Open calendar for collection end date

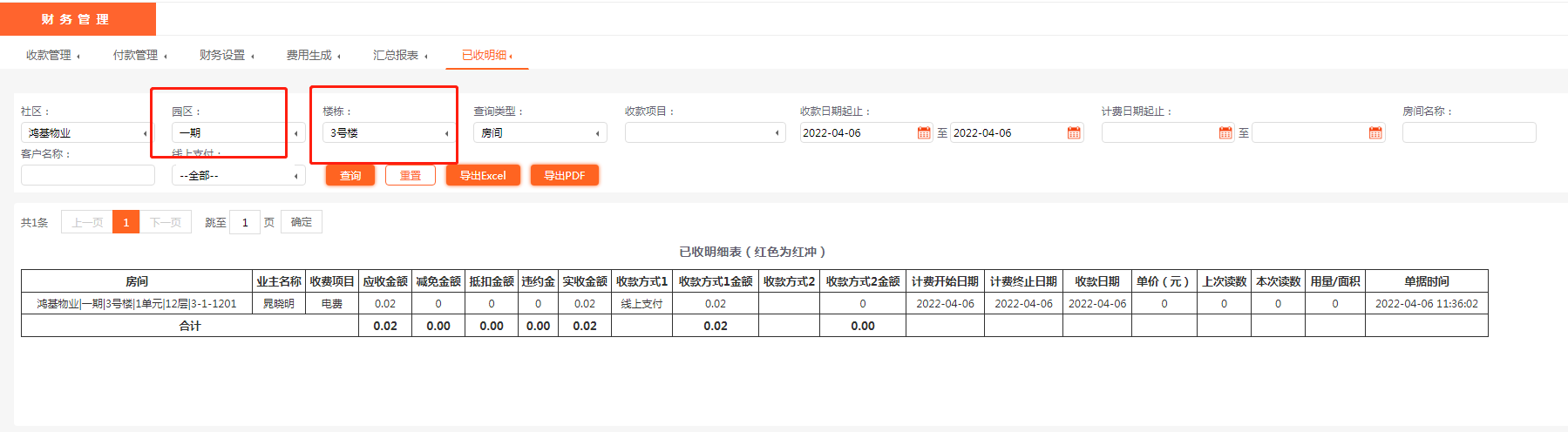(x=1074, y=133)
